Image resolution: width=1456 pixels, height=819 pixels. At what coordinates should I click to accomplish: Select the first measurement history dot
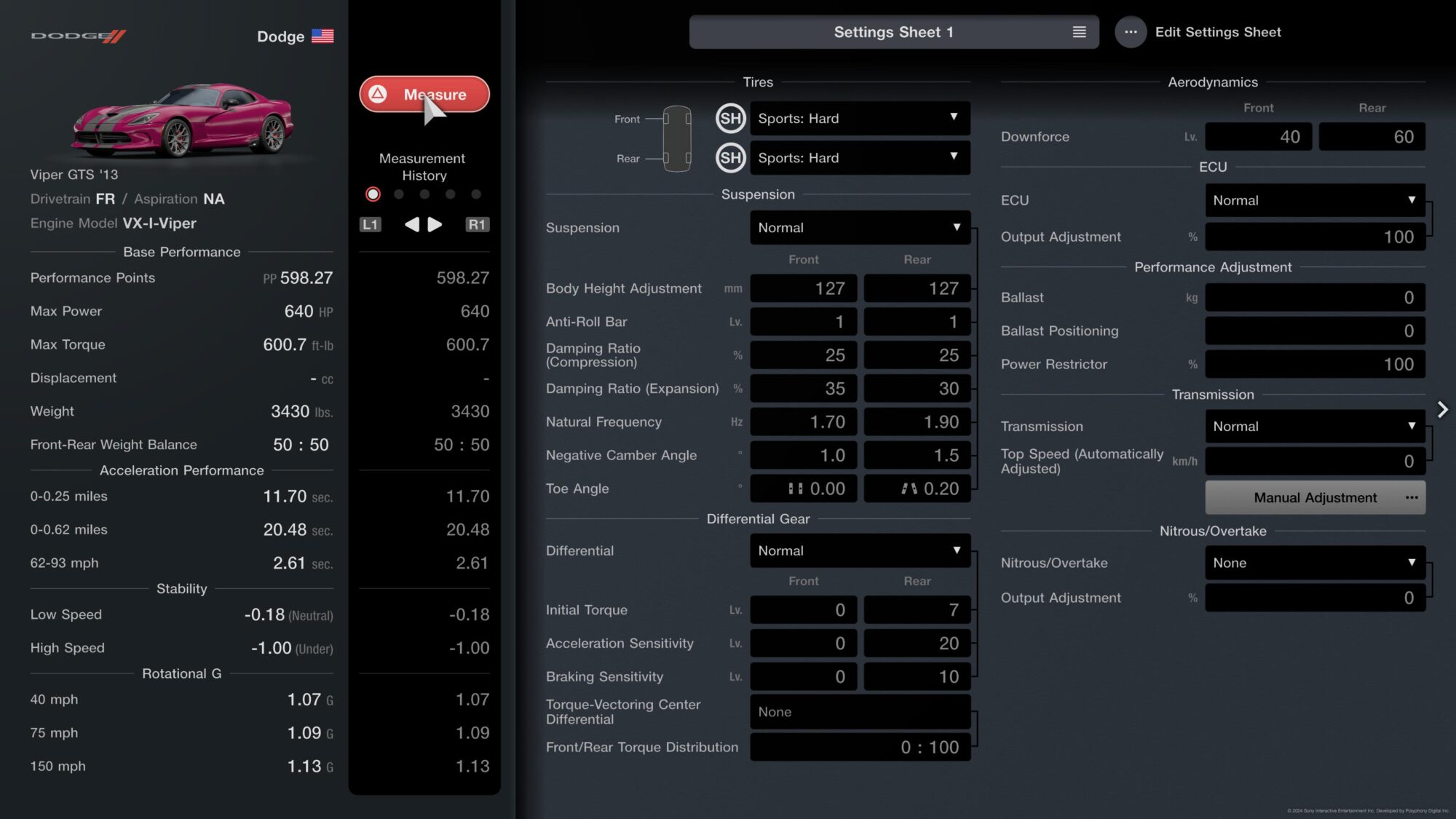(373, 194)
